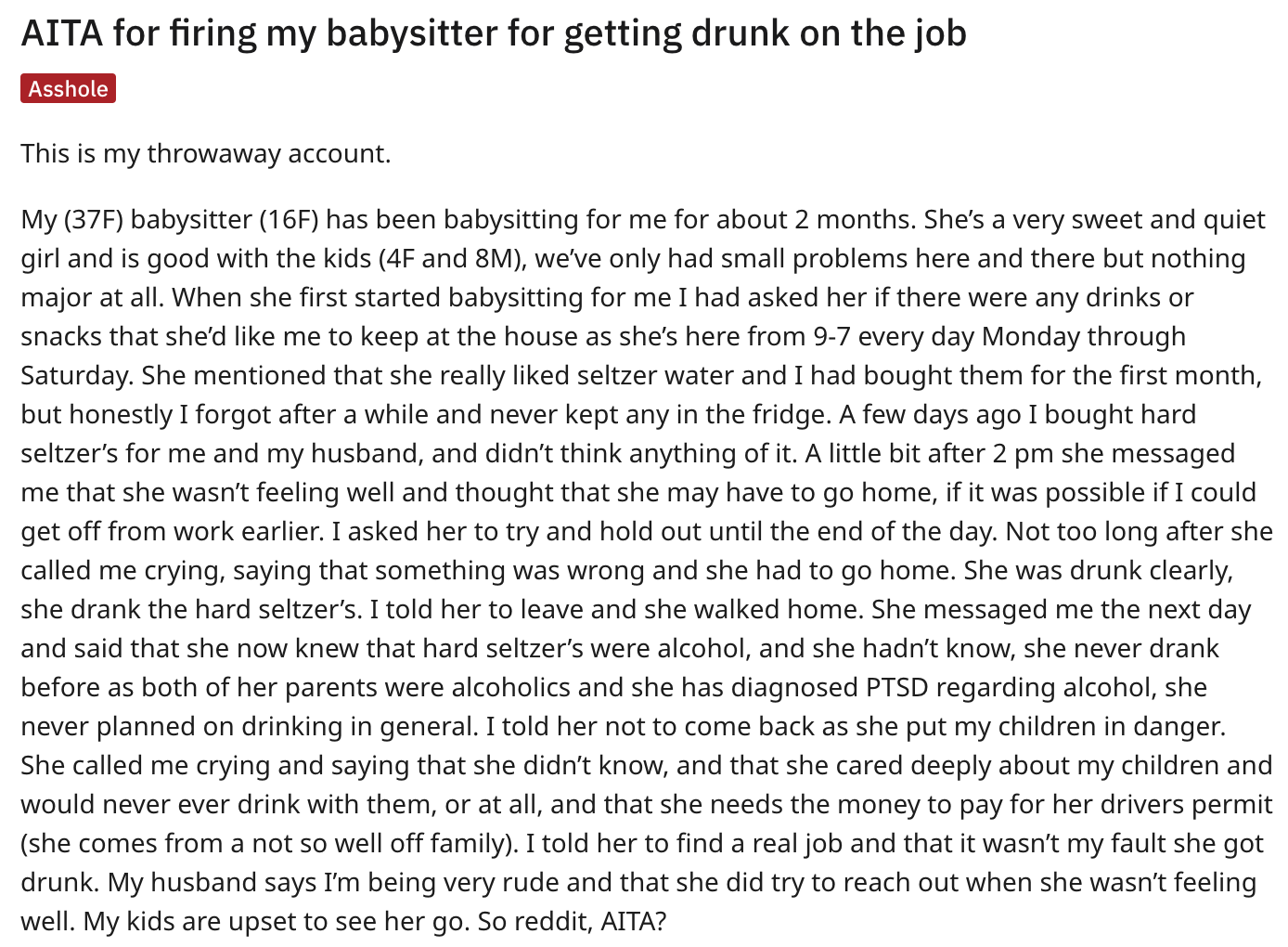Click the words 'Monday through' in the post

pyautogui.click(x=1083, y=336)
